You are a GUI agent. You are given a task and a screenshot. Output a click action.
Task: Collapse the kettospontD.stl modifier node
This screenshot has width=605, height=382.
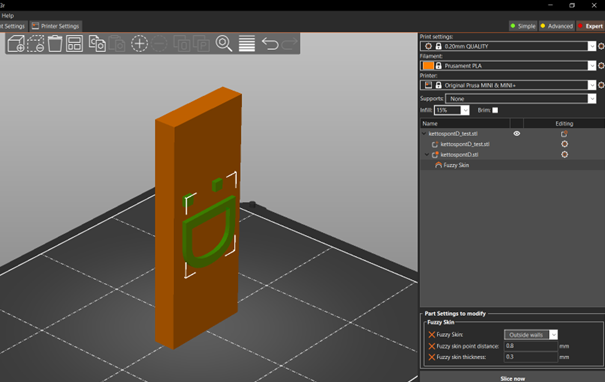tap(427, 154)
